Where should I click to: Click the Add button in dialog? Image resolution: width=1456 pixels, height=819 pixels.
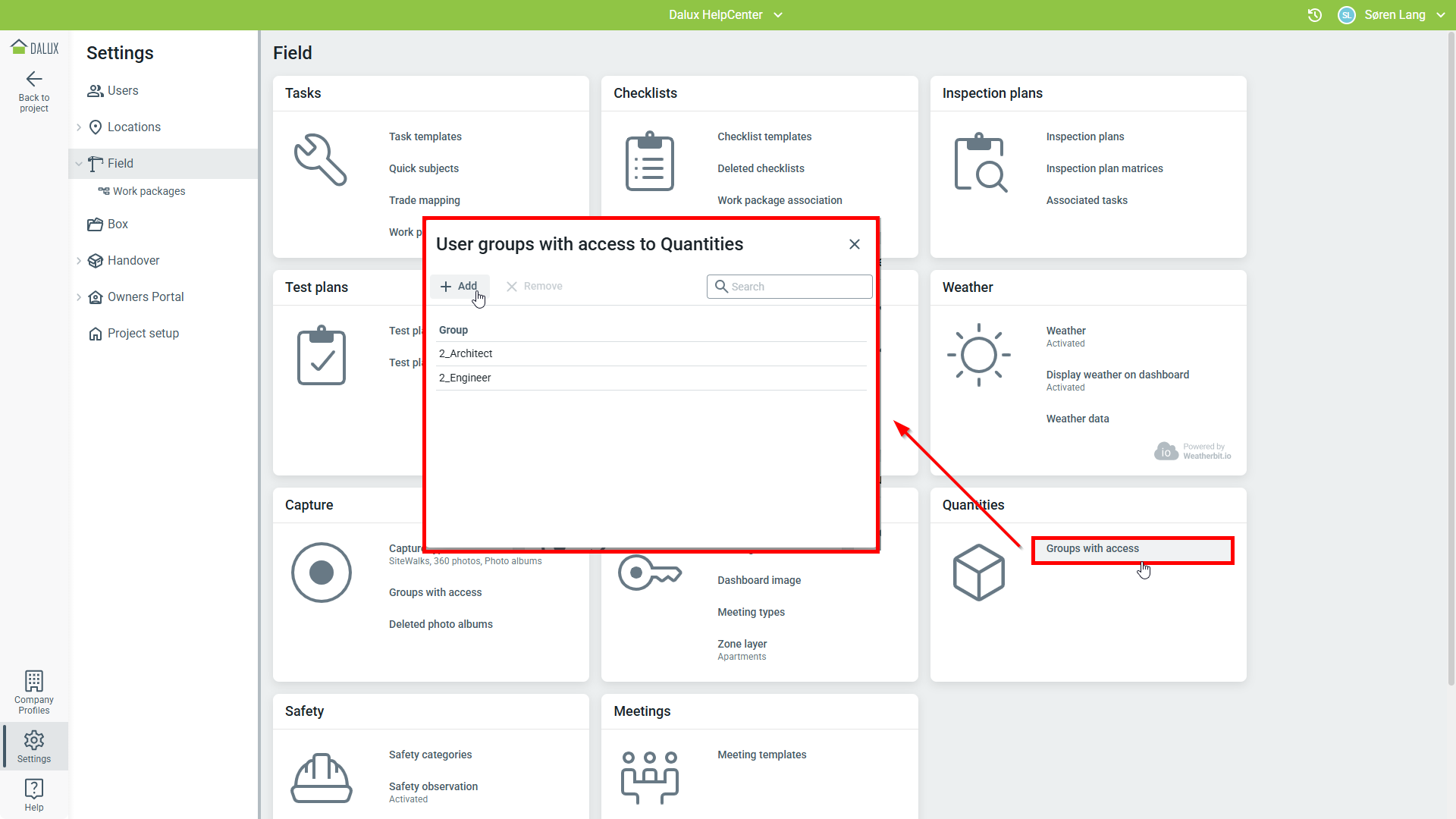pos(460,286)
